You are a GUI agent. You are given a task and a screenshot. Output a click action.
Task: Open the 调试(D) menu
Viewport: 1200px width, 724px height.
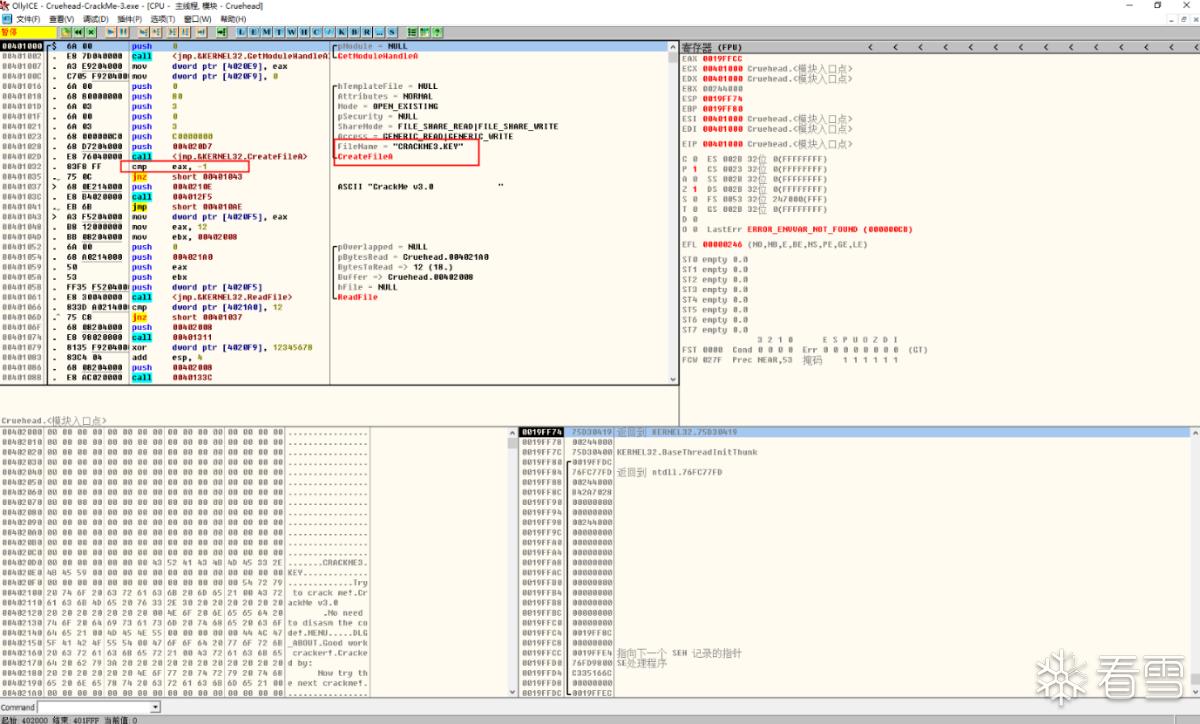tap(96, 19)
